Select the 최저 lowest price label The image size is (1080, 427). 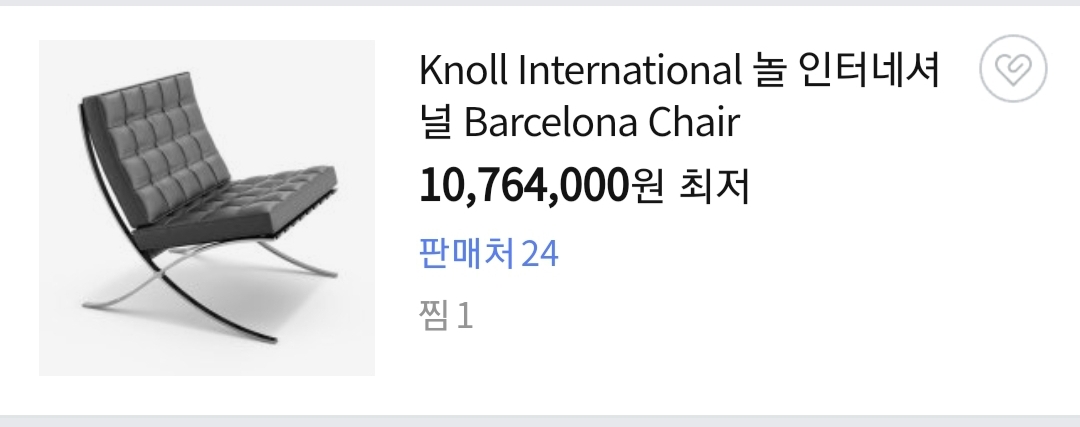tap(714, 186)
